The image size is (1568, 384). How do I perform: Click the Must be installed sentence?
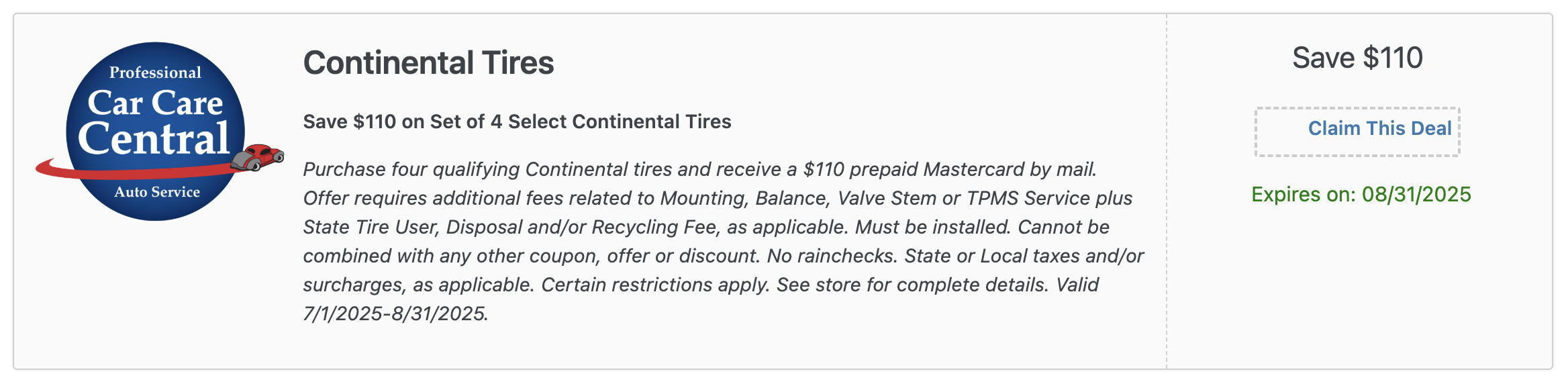tap(933, 227)
